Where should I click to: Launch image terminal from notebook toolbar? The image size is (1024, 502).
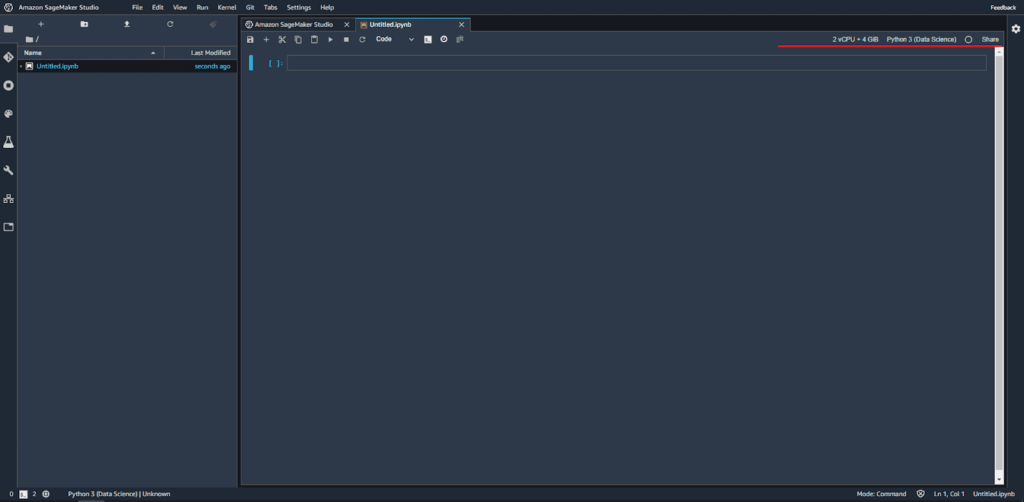pos(428,40)
